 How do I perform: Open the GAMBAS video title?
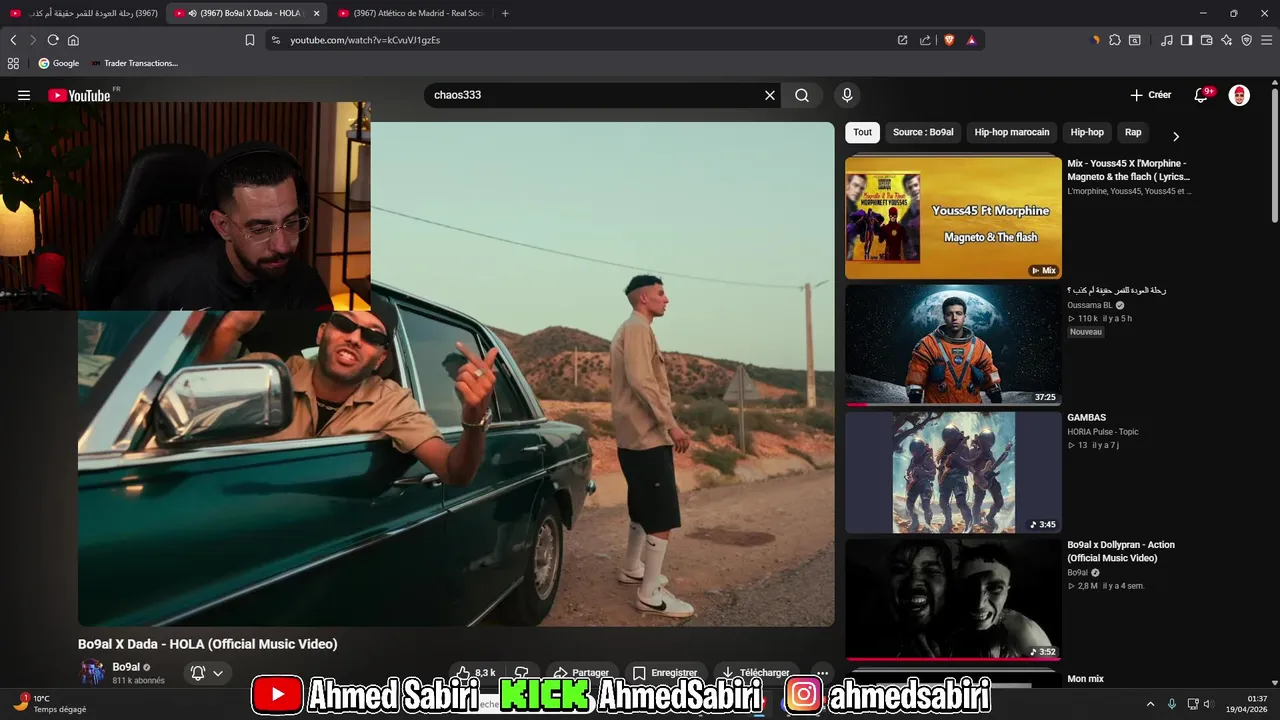1087,418
